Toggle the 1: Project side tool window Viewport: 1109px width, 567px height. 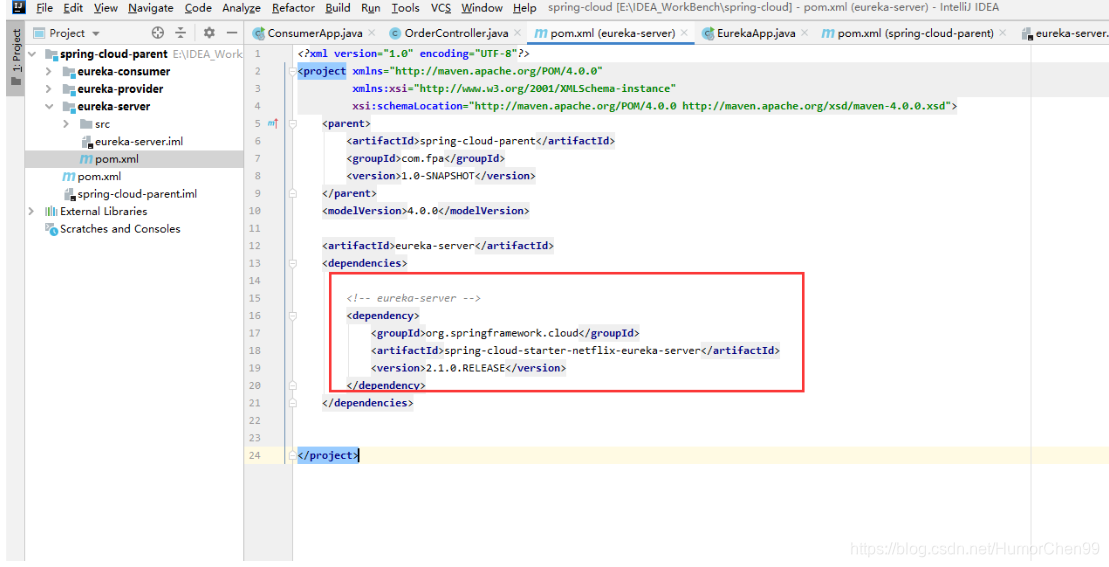[x=15, y=57]
